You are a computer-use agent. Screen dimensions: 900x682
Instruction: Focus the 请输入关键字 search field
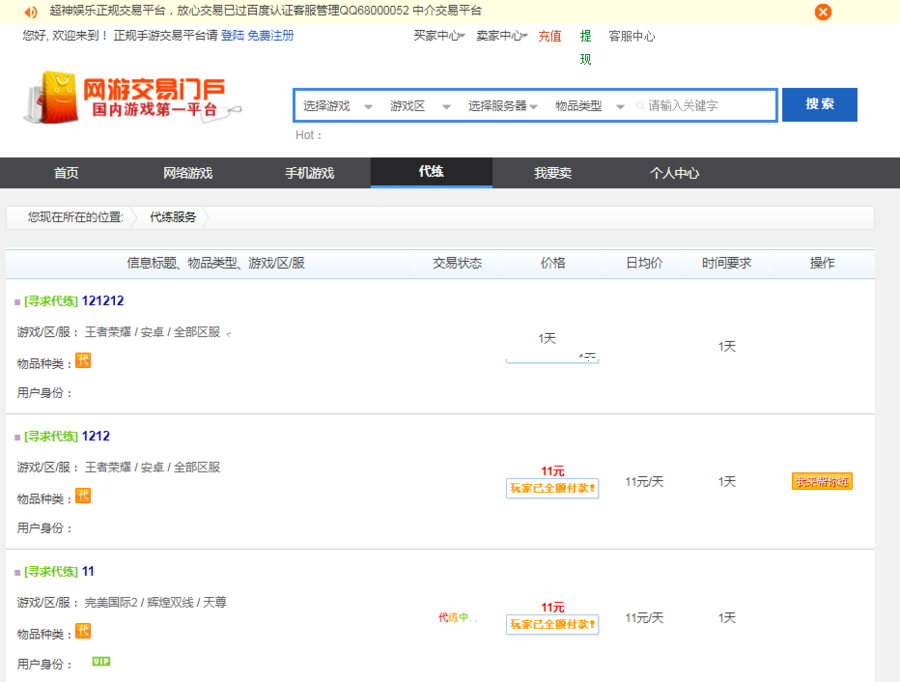point(705,106)
